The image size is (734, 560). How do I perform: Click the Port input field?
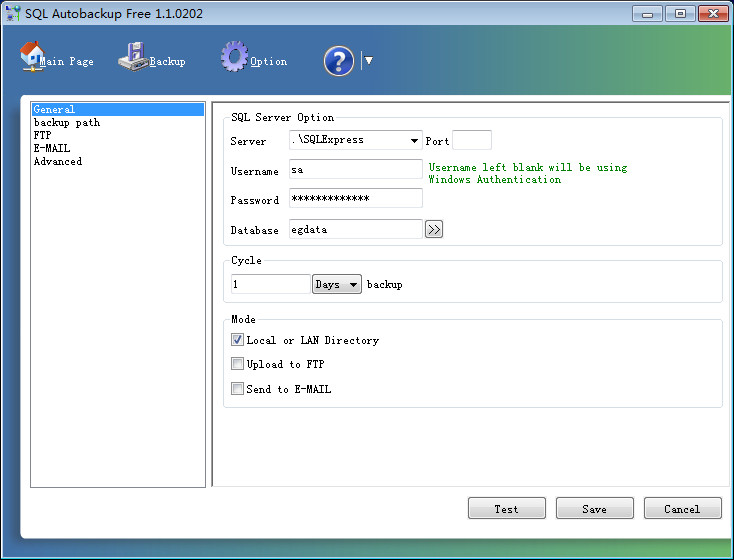coord(472,140)
